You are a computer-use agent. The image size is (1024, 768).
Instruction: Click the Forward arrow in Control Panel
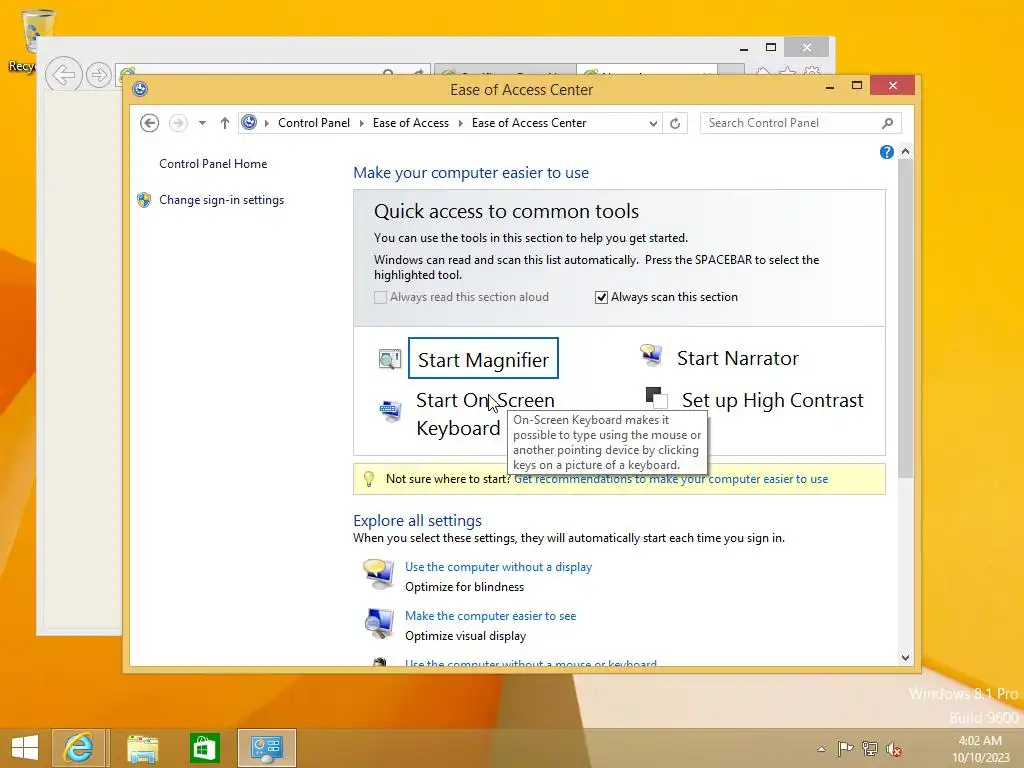pos(178,123)
